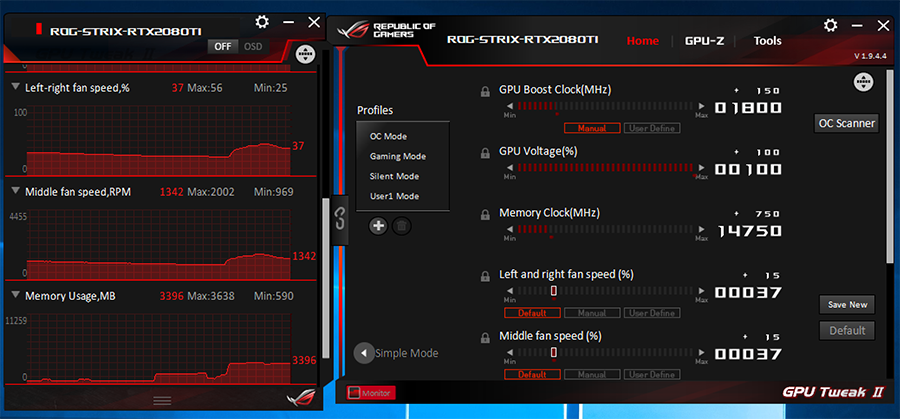
Task: Click the lock icon beside Memory Clock
Action: tap(485, 214)
